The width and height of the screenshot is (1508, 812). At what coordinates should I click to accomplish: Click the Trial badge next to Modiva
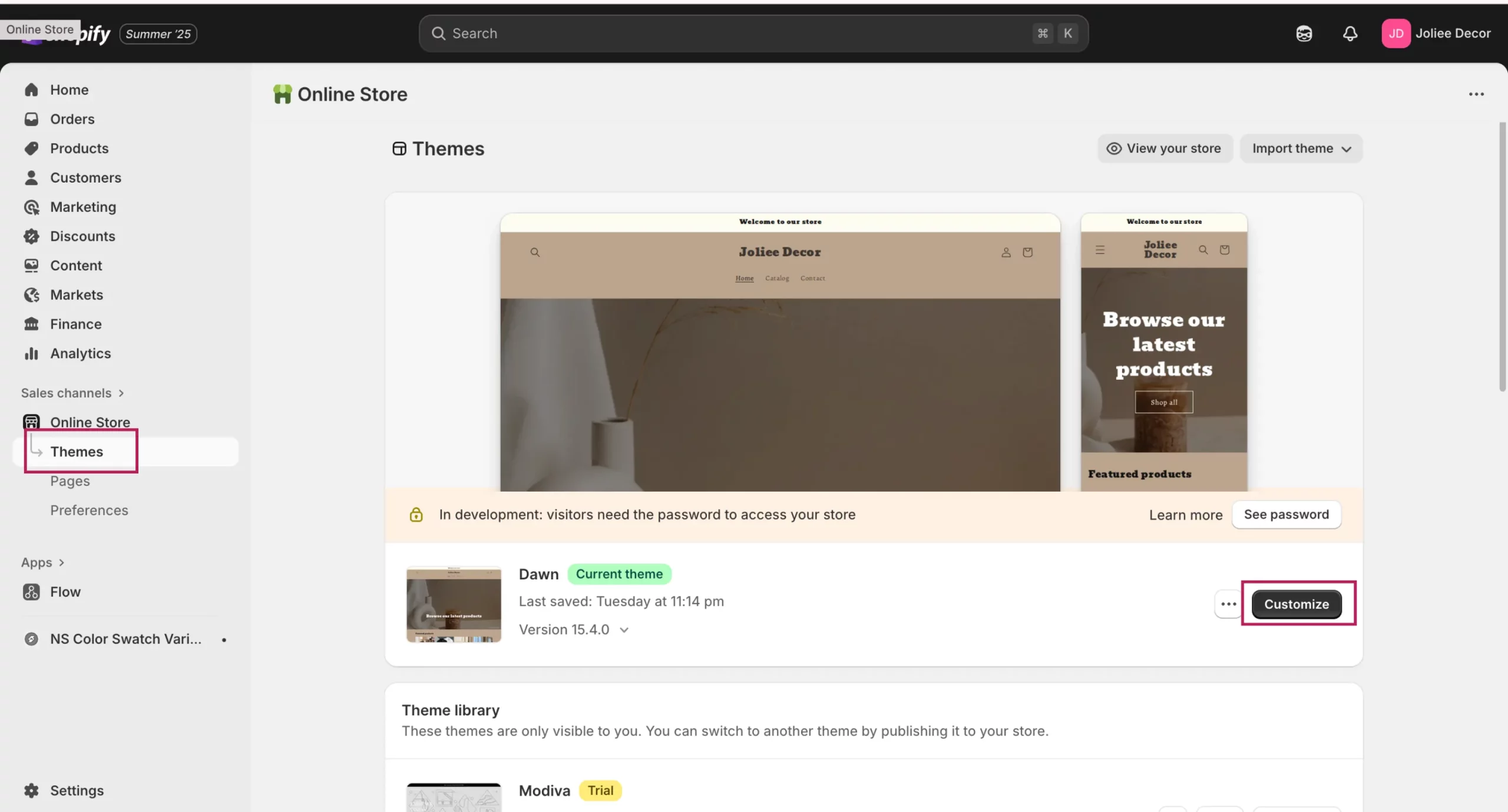(x=600, y=791)
